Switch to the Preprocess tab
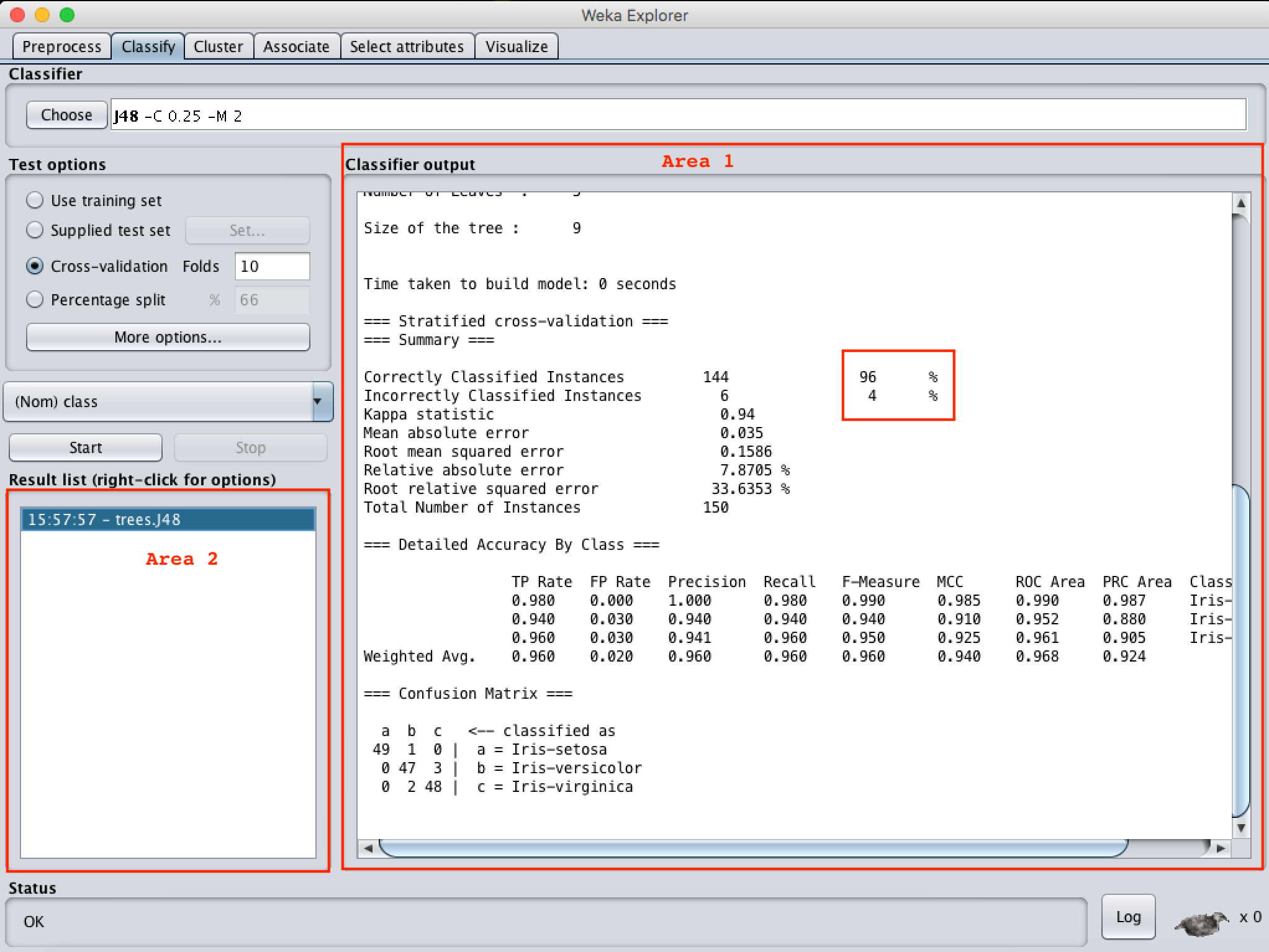 pyautogui.click(x=61, y=47)
